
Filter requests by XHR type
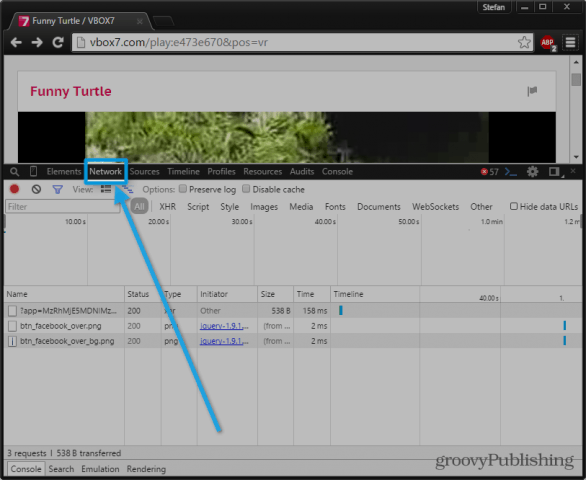(167, 207)
